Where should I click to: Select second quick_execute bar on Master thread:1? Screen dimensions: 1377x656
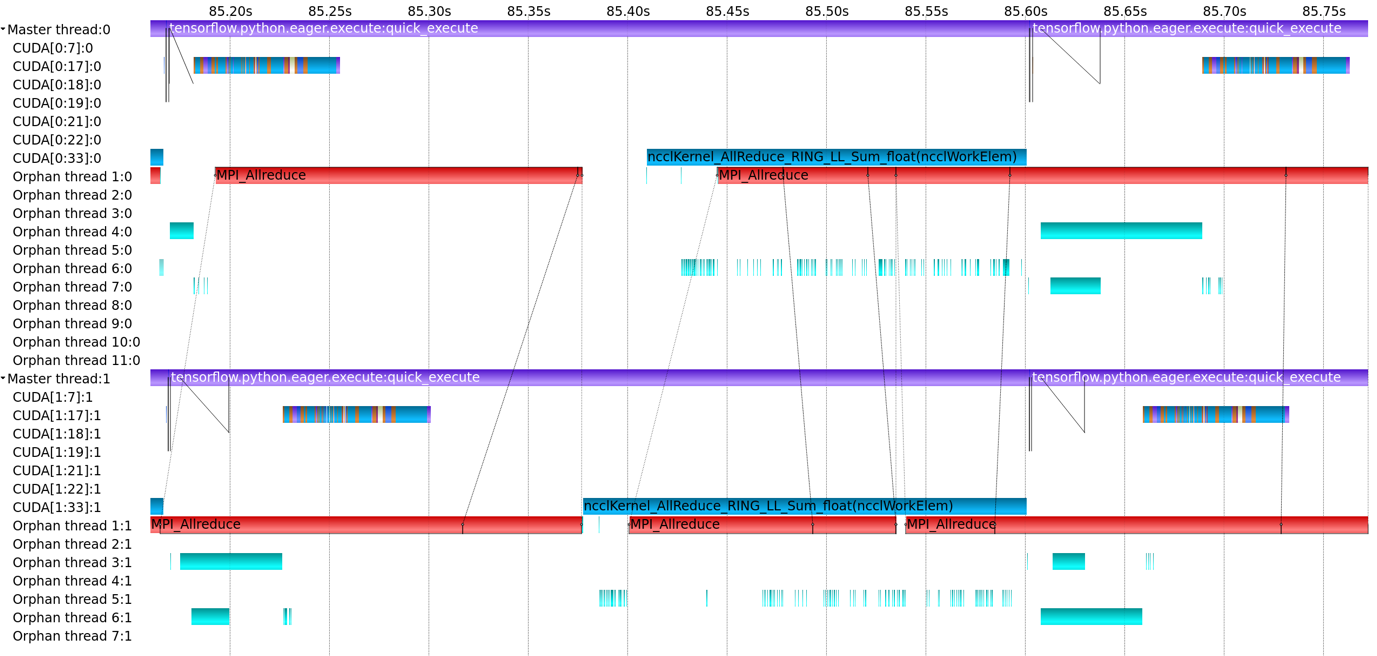(1197, 378)
